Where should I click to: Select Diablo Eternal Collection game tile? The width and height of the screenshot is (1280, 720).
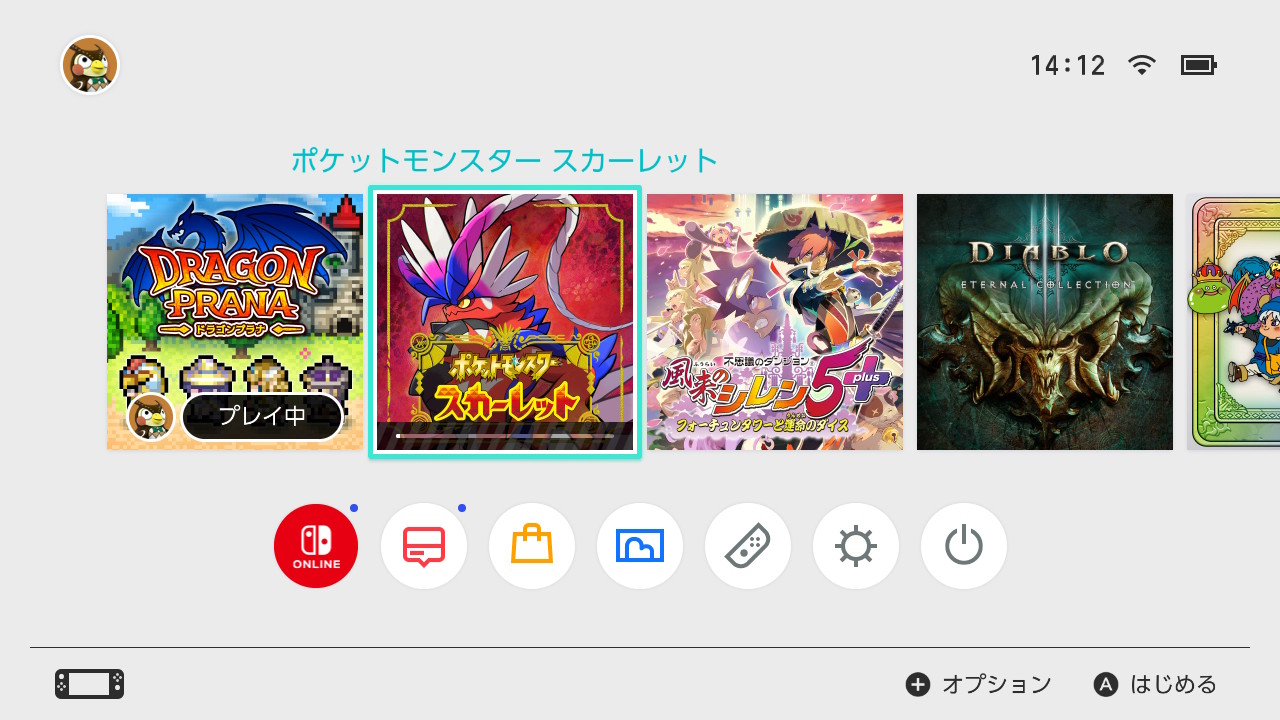(1045, 322)
